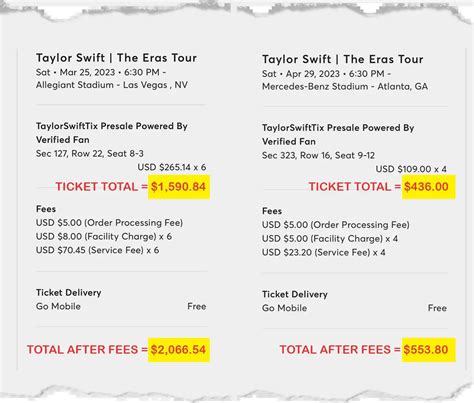Select Sec 323, Row 16 seat info
This screenshot has height=403, width=474.
tap(318, 155)
